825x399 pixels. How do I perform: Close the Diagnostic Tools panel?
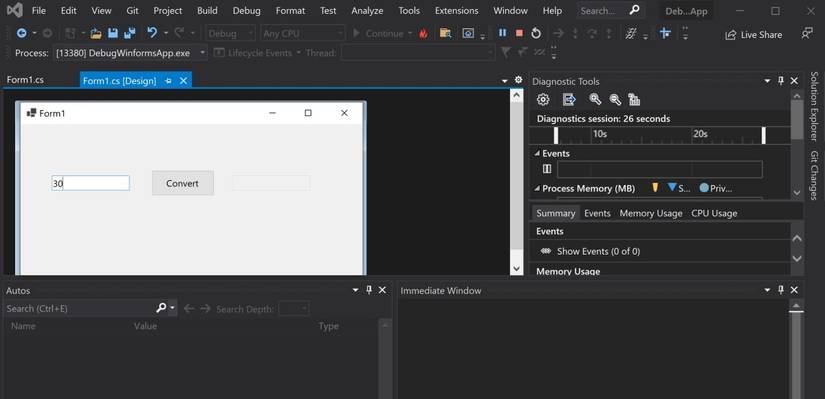coord(794,81)
